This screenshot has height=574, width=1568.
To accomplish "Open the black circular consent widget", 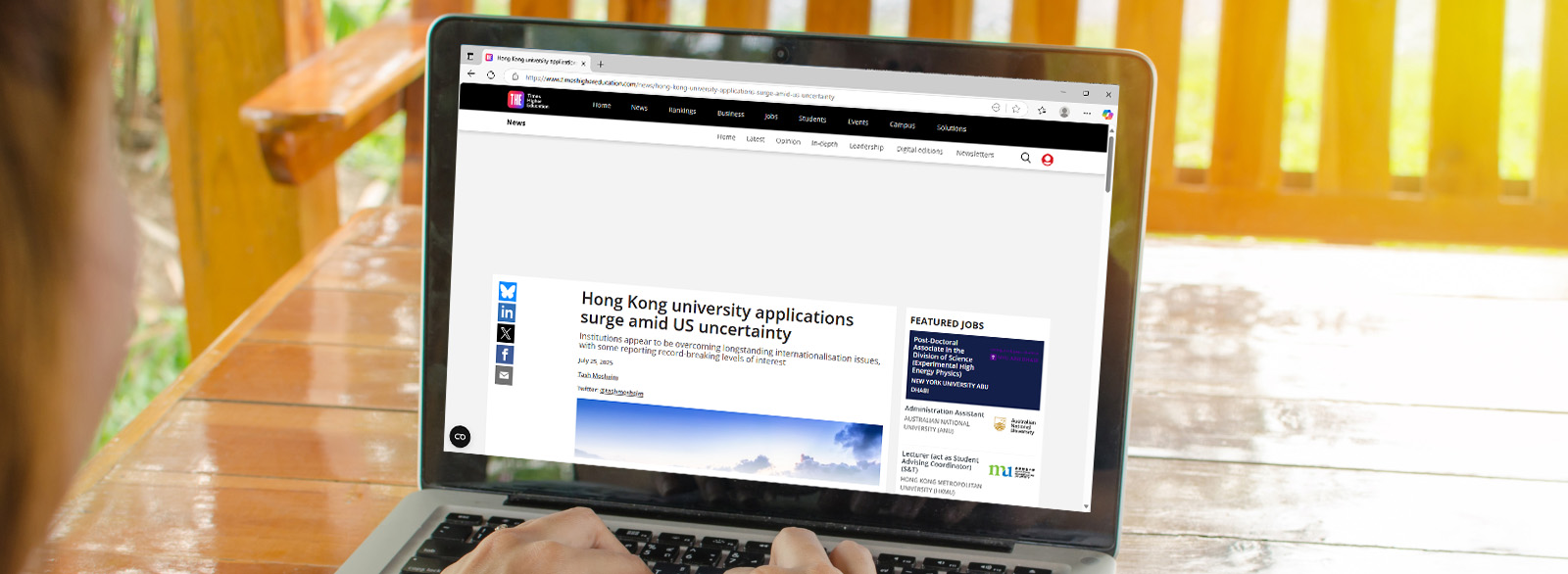I will (x=460, y=436).
